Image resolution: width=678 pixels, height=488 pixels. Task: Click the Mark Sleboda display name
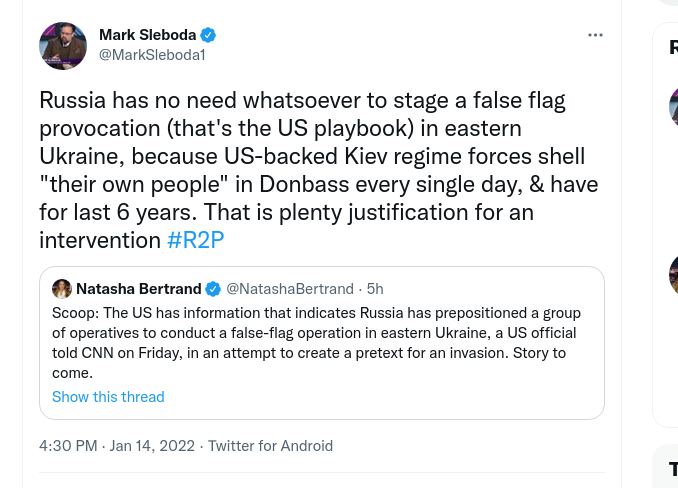pyautogui.click(x=147, y=35)
